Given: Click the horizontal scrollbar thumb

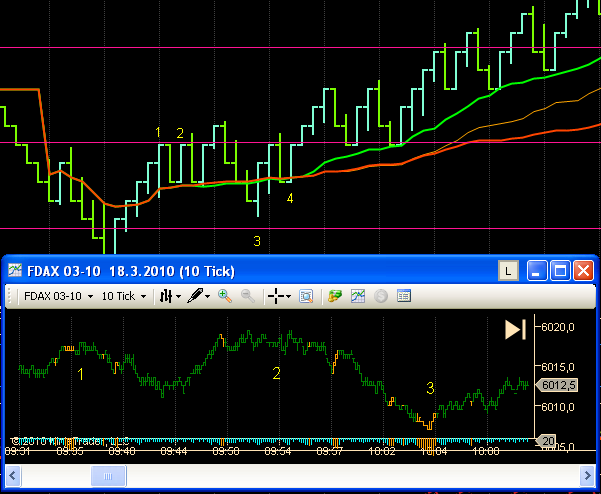Looking at the screenshot, I should coord(108,476).
